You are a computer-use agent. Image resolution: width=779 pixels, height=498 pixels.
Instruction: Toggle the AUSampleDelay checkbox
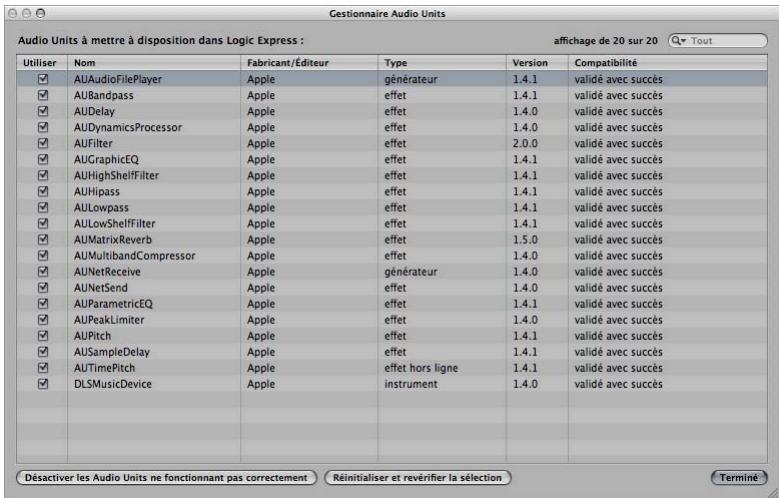43,351
